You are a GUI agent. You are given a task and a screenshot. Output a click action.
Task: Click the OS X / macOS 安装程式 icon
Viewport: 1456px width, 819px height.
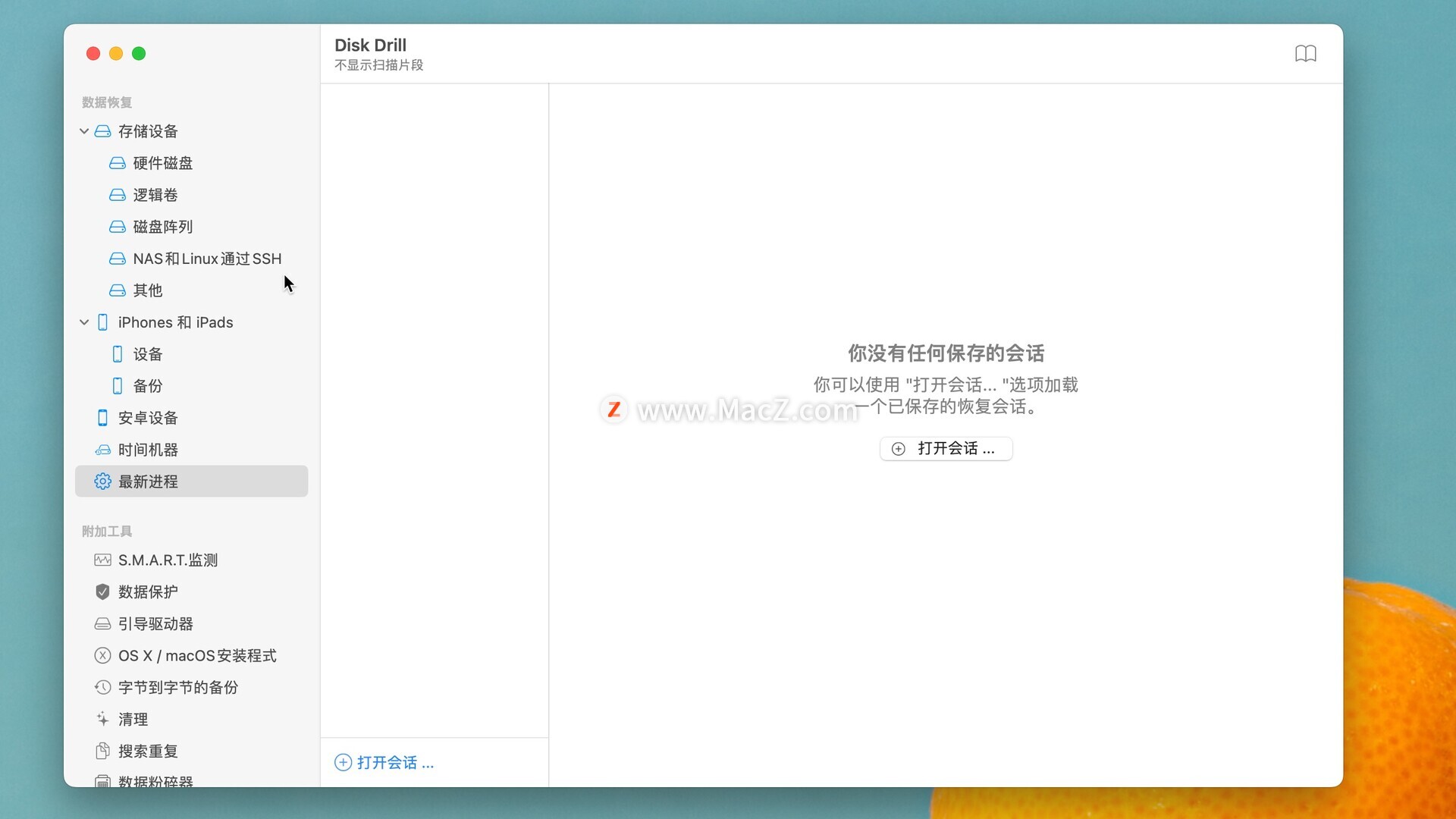102,656
